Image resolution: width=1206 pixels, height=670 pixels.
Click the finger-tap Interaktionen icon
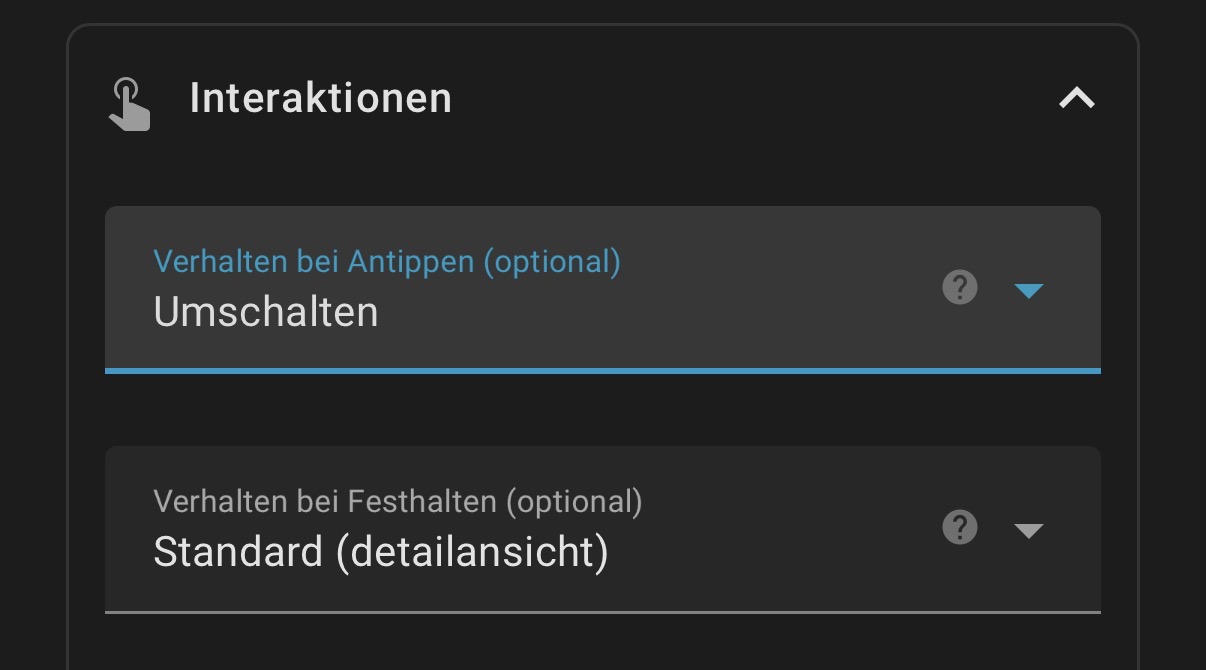129,104
